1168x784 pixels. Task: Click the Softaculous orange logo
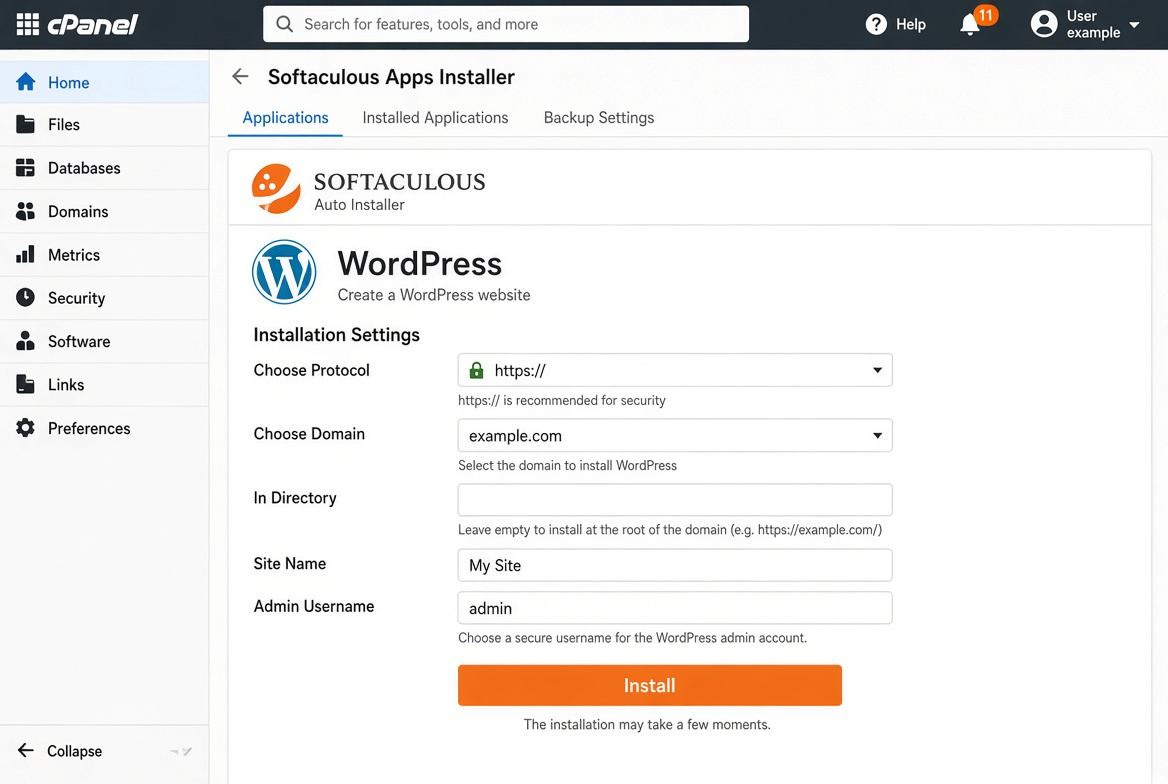[x=276, y=189]
